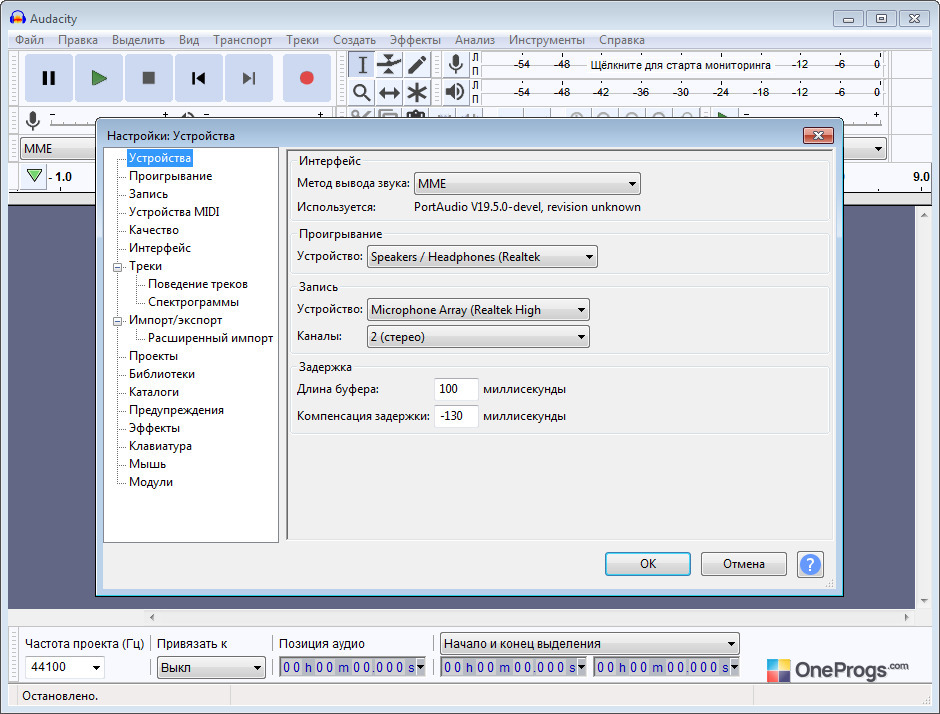
Task: Close the Настройки dialog with red X
Action: pos(818,135)
